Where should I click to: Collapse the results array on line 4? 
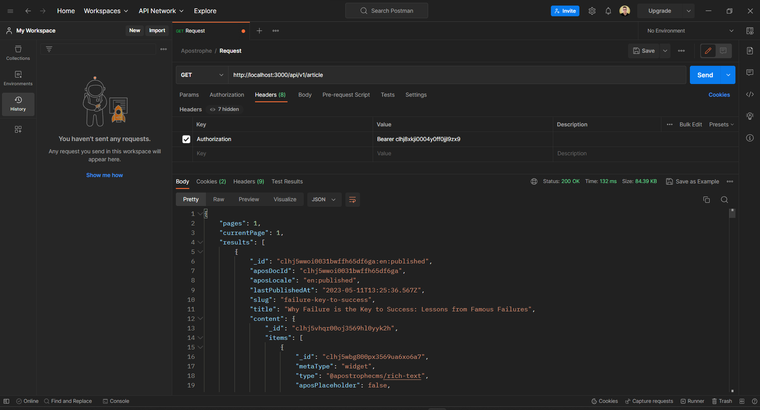[200, 242]
